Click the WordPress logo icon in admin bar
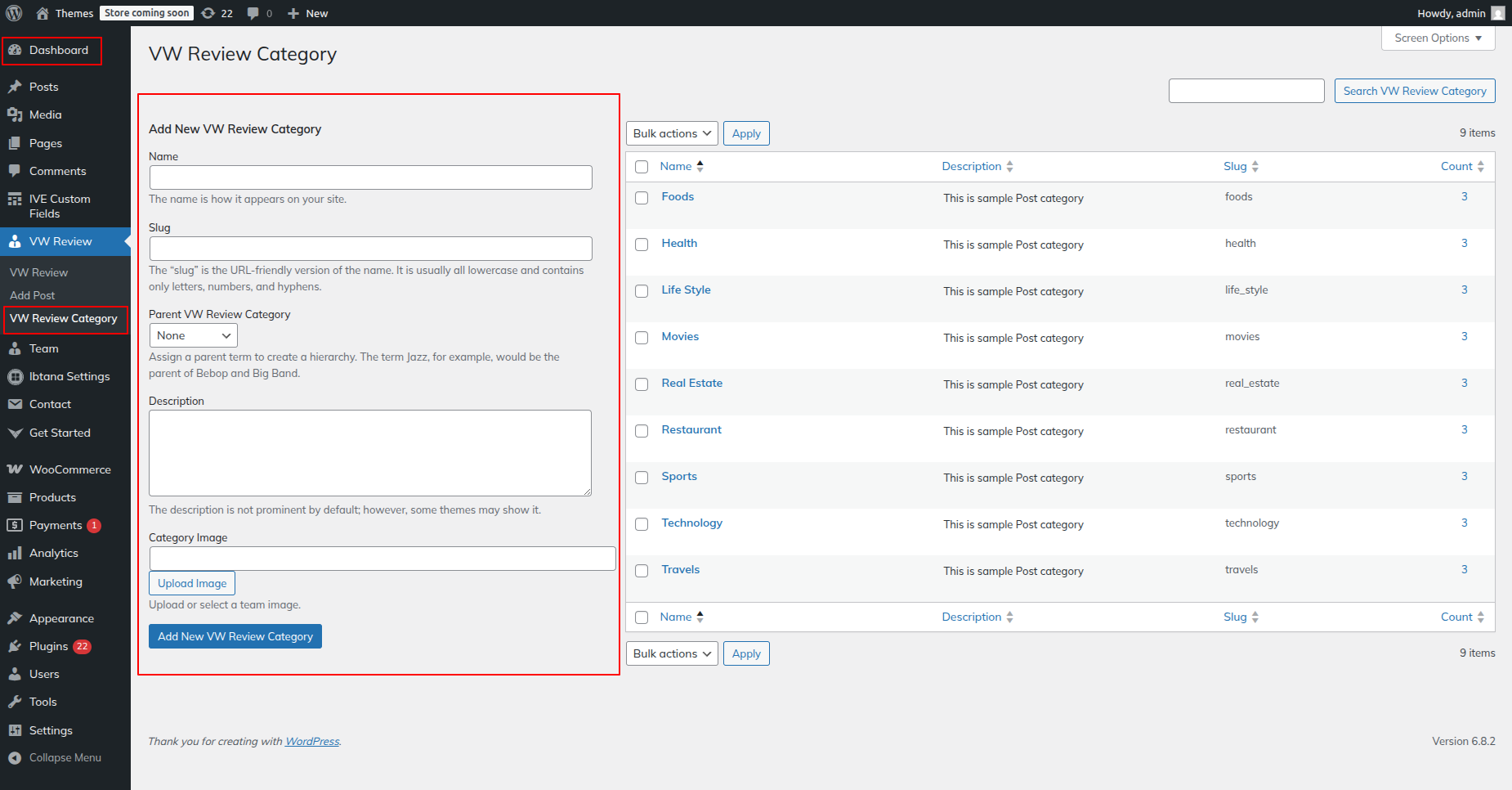This screenshot has width=1512, height=790. [x=14, y=13]
